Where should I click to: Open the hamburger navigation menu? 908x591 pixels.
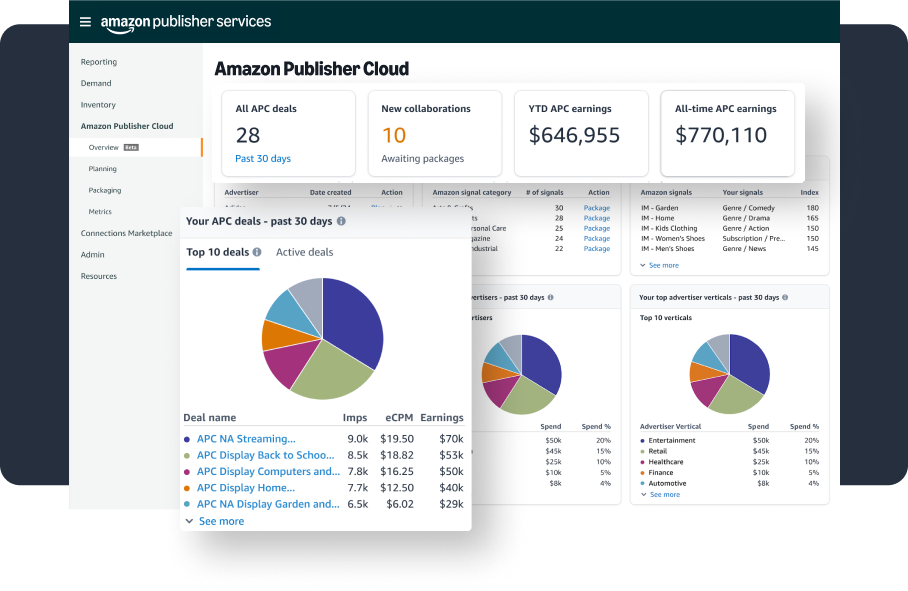pyautogui.click(x=85, y=22)
